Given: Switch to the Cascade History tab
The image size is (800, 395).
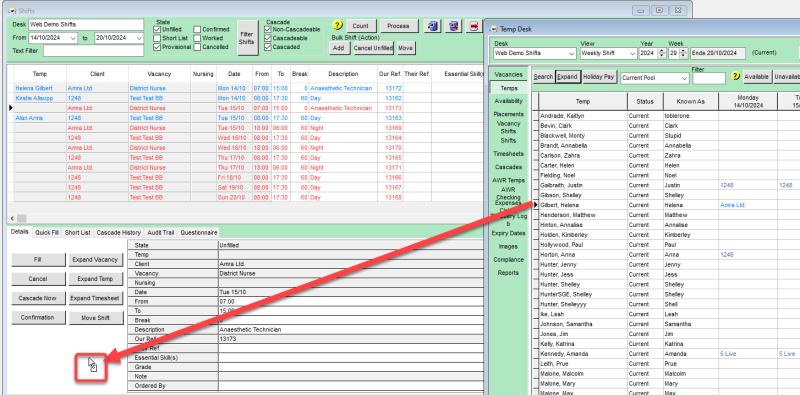Looking at the screenshot, I should tap(119, 233).
